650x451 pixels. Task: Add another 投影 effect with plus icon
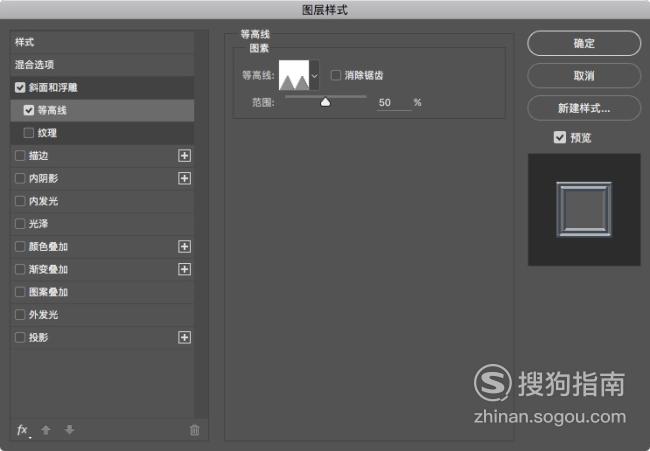[x=184, y=337]
